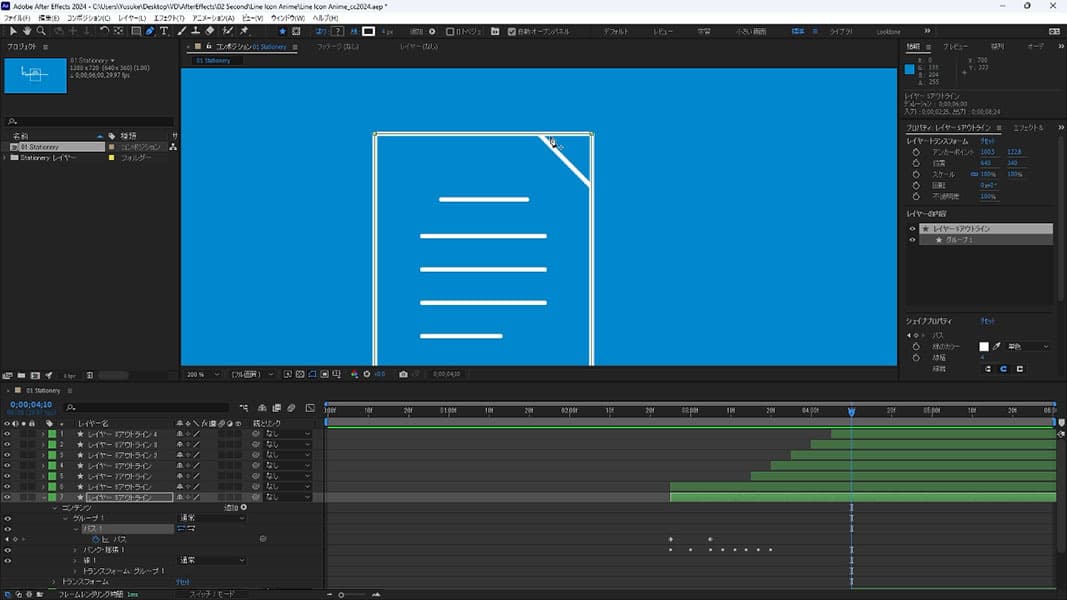Screen dimensions: 1067x600
Task: Select the Zoom magnifier tool
Action: coord(42,31)
